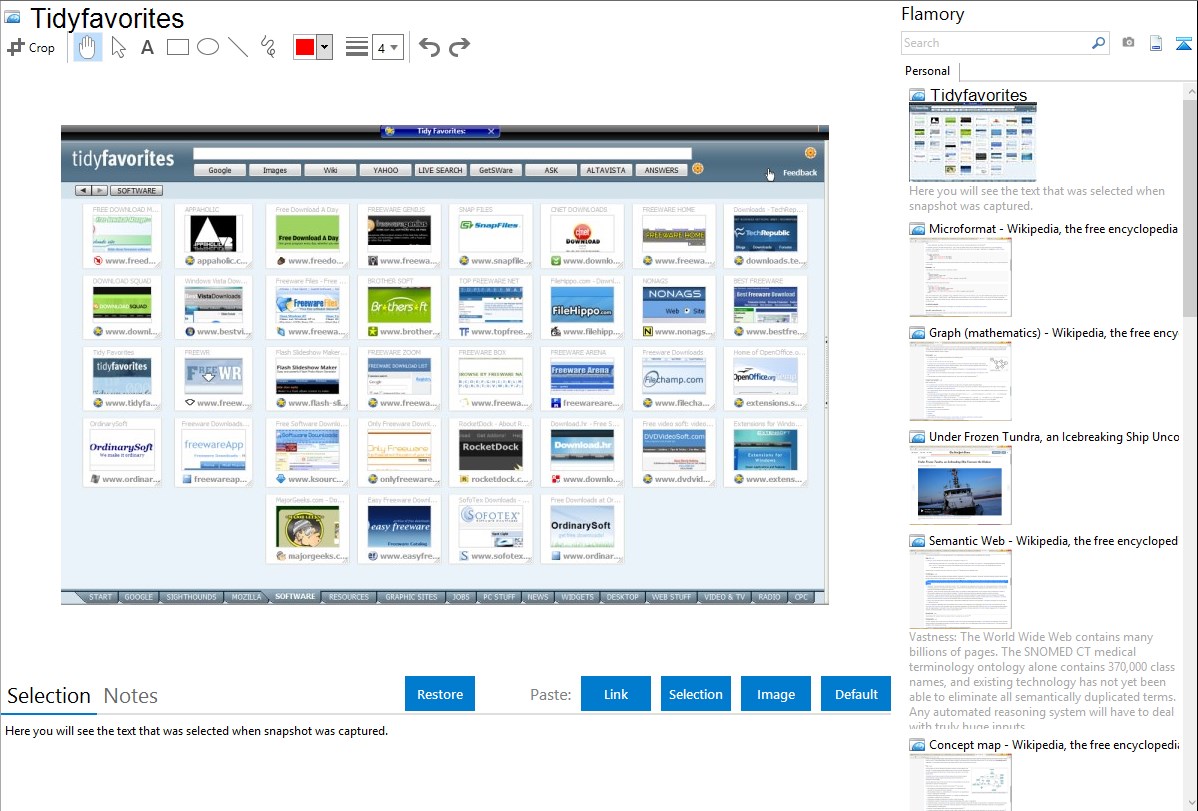This screenshot has width=1198, height=811.
Task: Activate the hand pan tool
Action: point(87,47)
